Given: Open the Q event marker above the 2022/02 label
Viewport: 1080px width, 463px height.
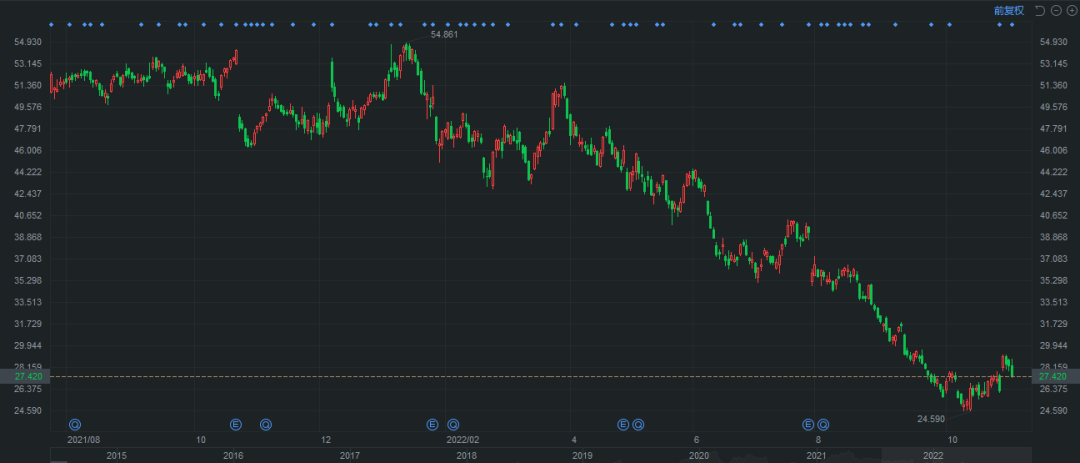Looking at the screenshot, I should pos(453,424).
